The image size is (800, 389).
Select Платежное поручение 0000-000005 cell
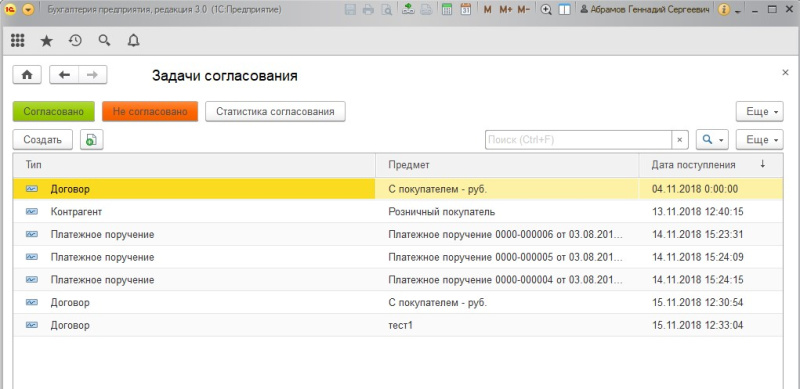(x=506, y=257)
